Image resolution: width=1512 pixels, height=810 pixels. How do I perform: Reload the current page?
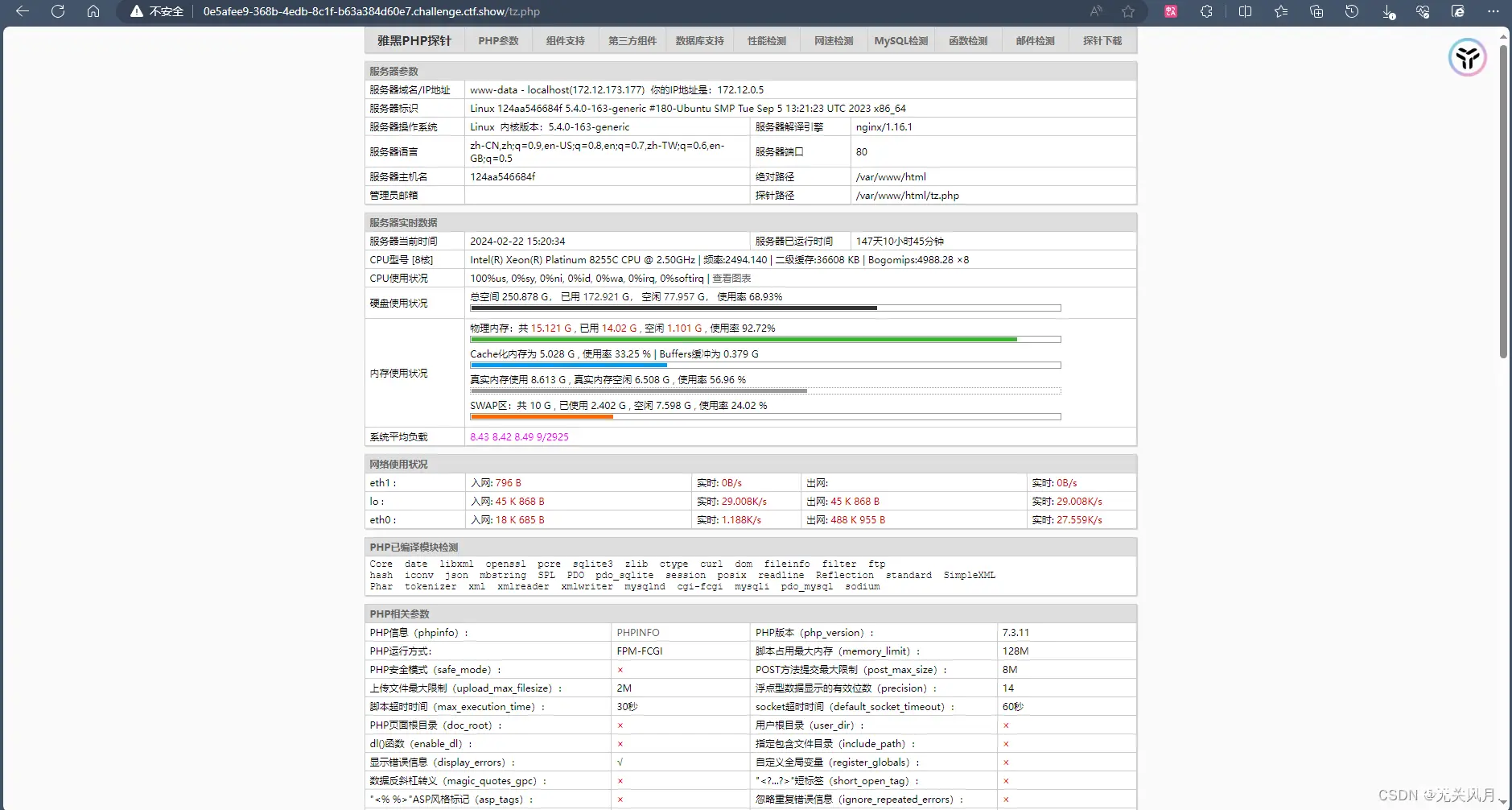58,11
